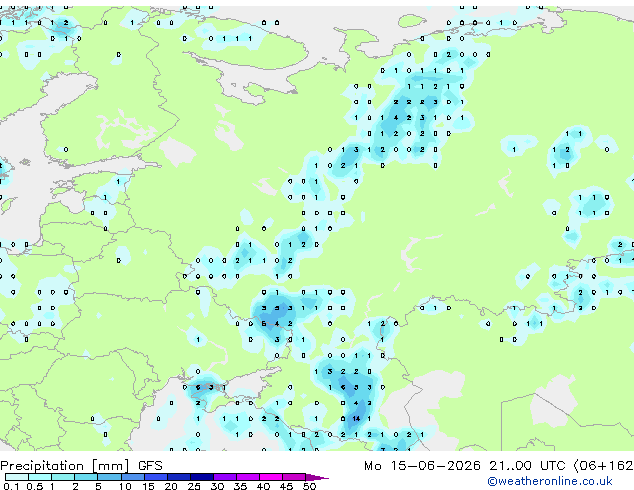The image size is (634, 490).
Task: Select the 2–5 mm legend swatch
Action: (x=86, y=477)
